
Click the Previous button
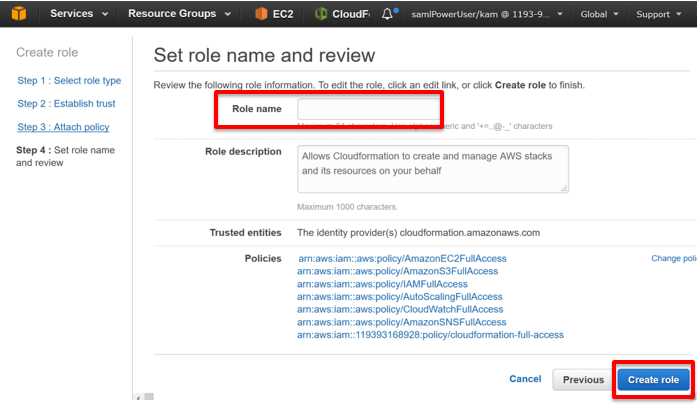click(583, 380)
